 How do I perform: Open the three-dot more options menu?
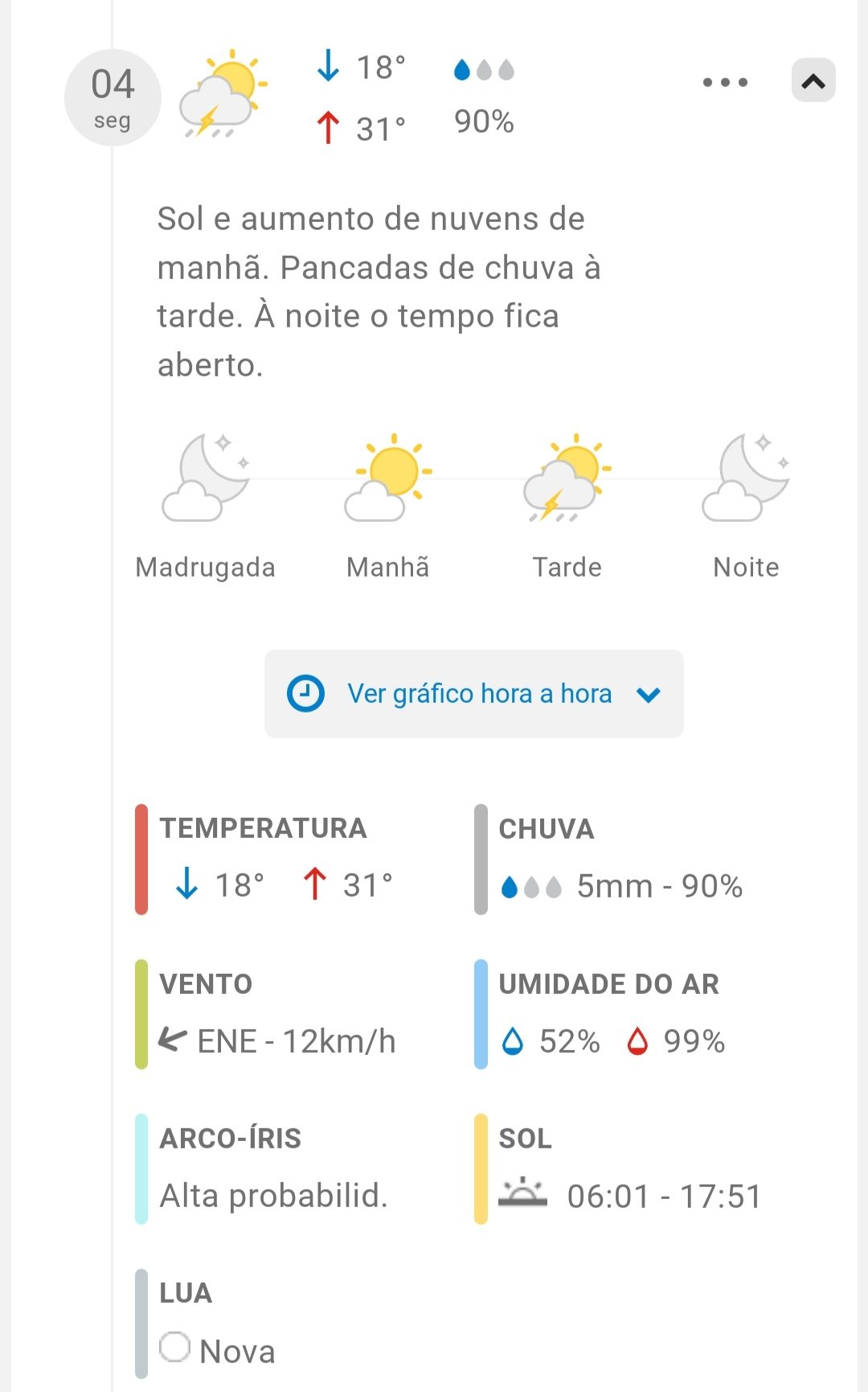tap(725, 82)
